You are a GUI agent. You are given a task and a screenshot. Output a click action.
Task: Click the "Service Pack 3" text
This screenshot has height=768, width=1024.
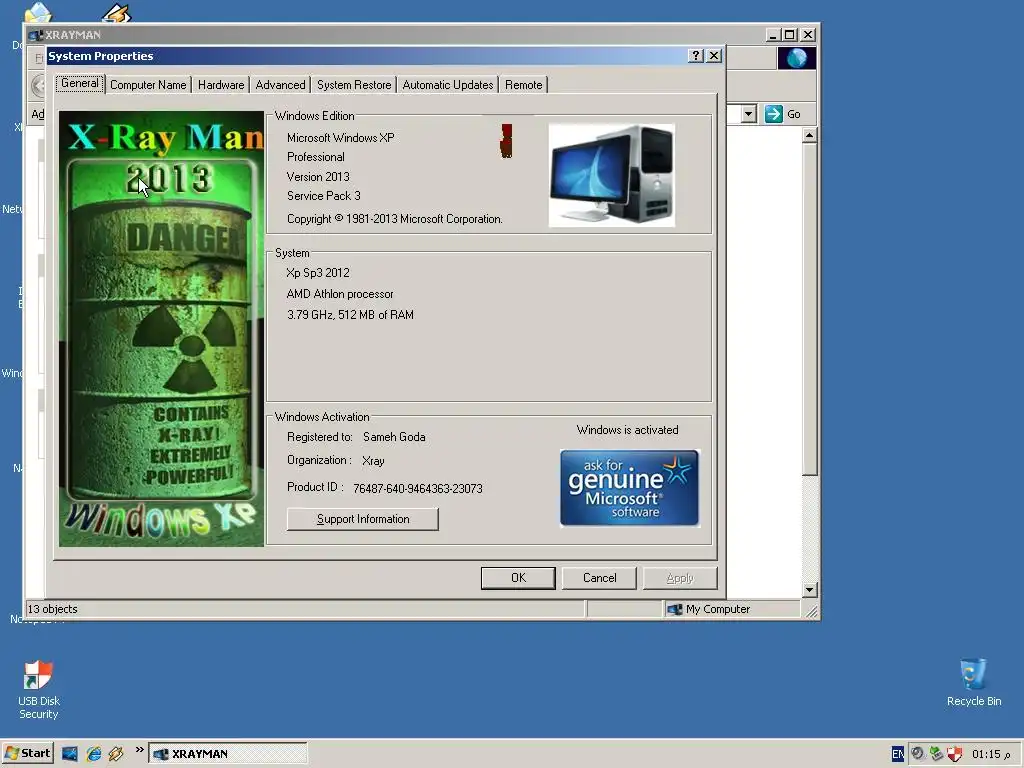pyautogui.click(x=323, y=196)
